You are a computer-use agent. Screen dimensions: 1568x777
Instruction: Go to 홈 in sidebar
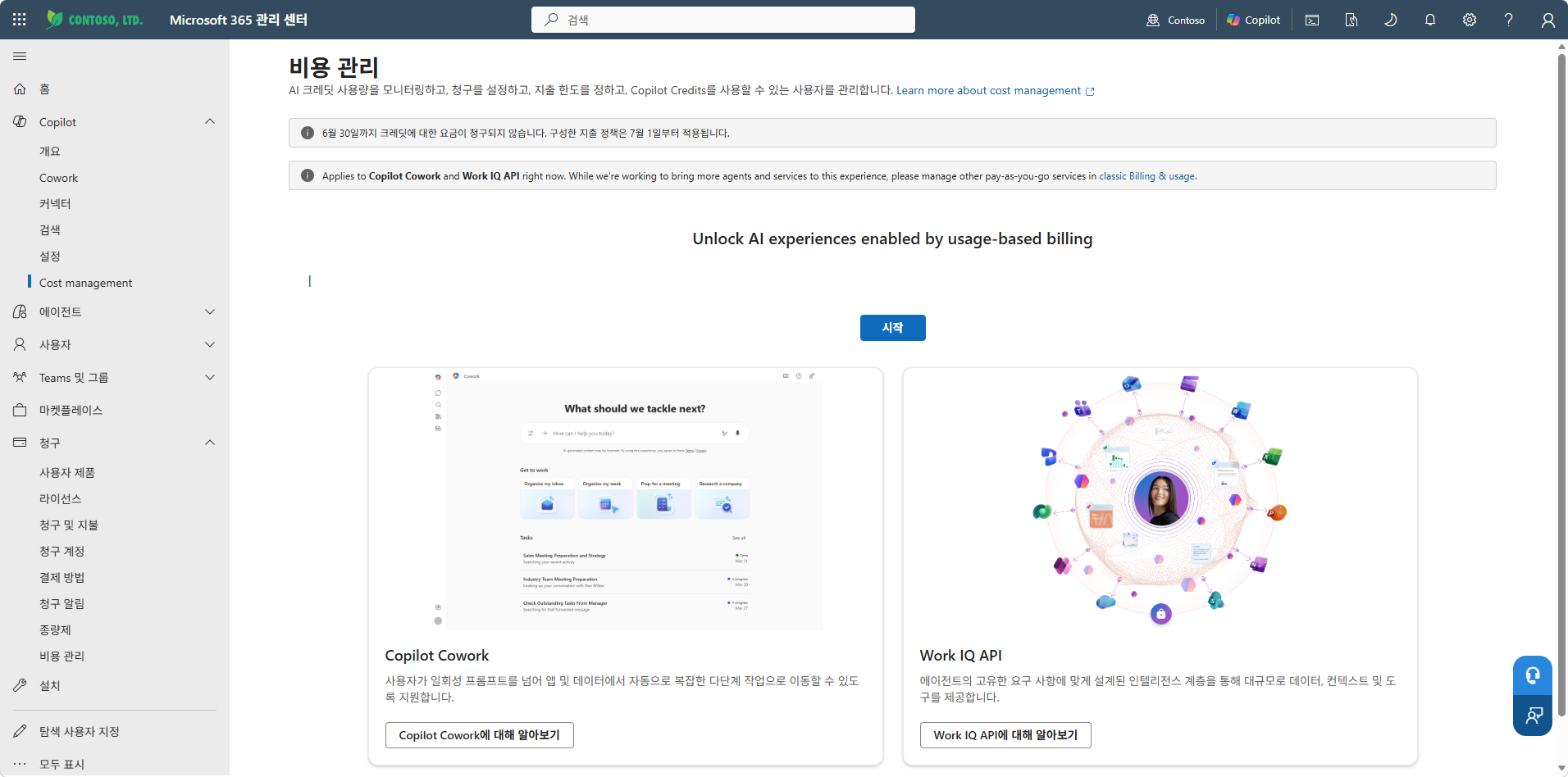[x=115, y=89]
